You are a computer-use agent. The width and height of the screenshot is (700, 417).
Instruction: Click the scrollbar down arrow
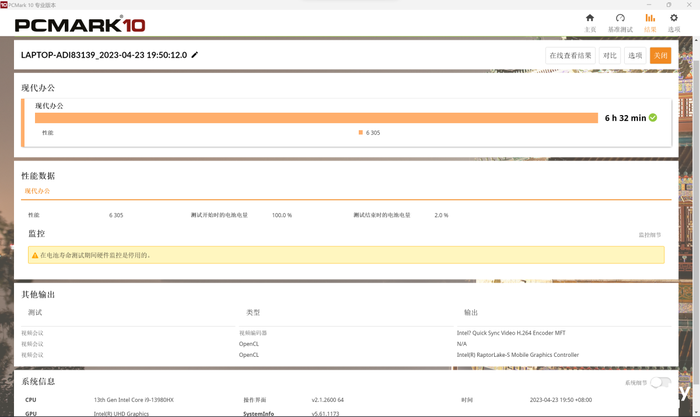click(696, 413)
